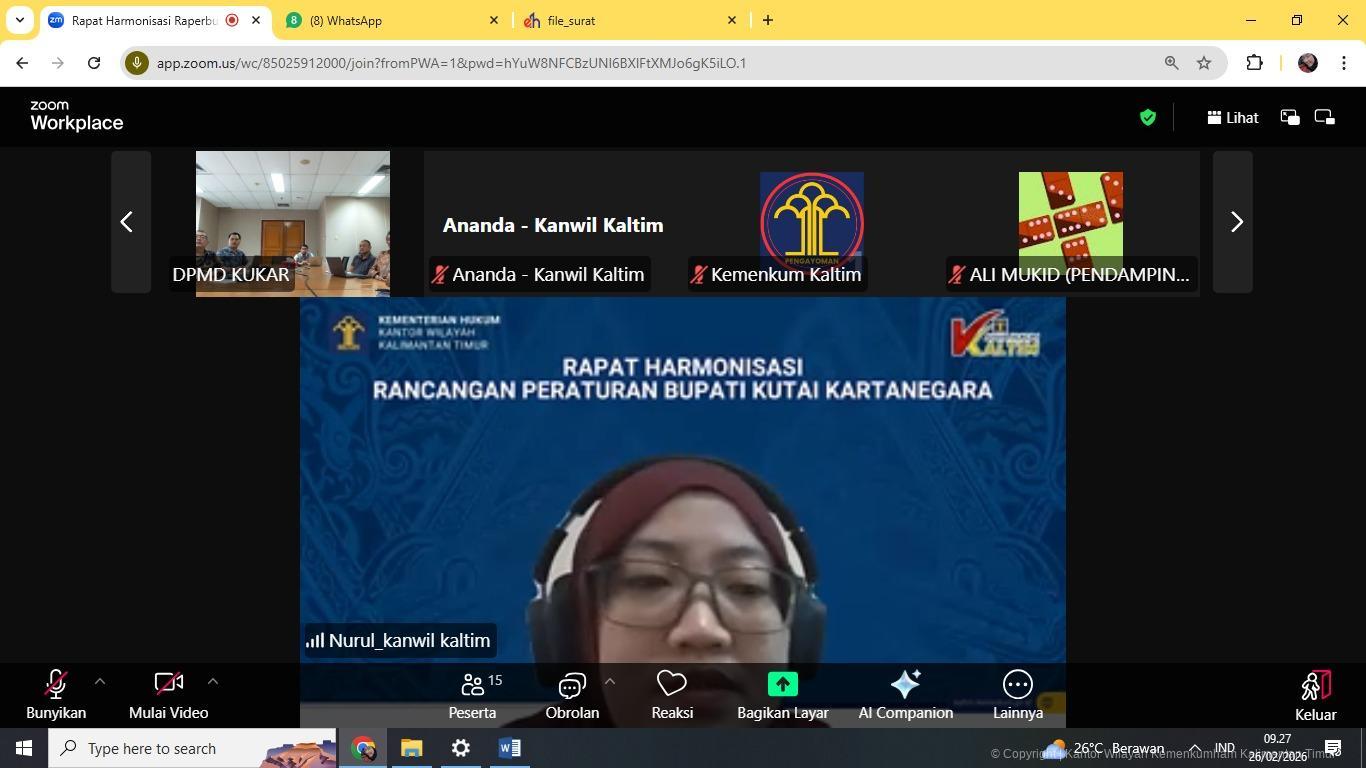Open the Obrolan chat panel
Viewport: 1366px width, 768px height.
pyautogui.click(x=571, y=694)
